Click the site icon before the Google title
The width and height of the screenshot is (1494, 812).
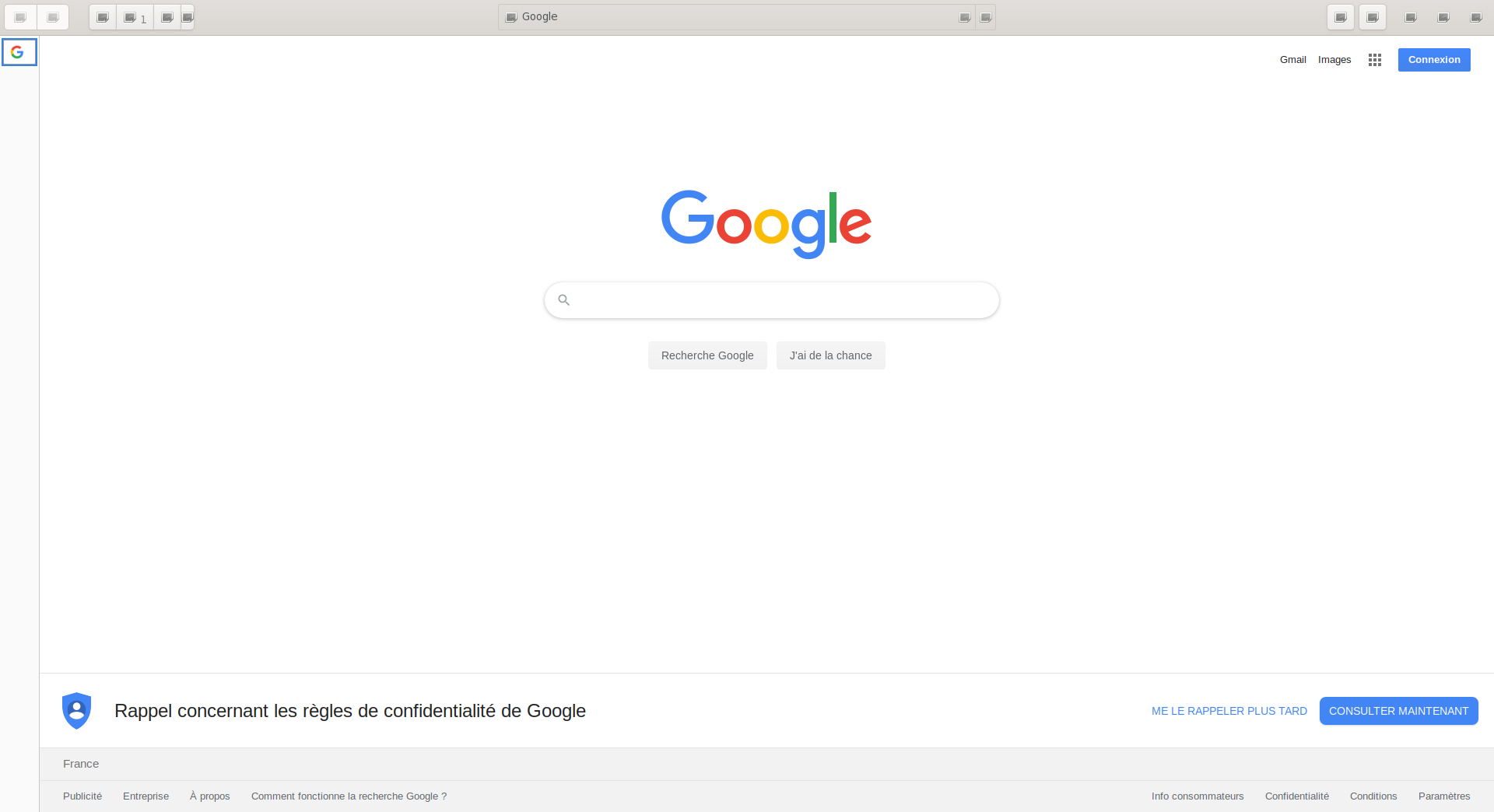(511, 17)
